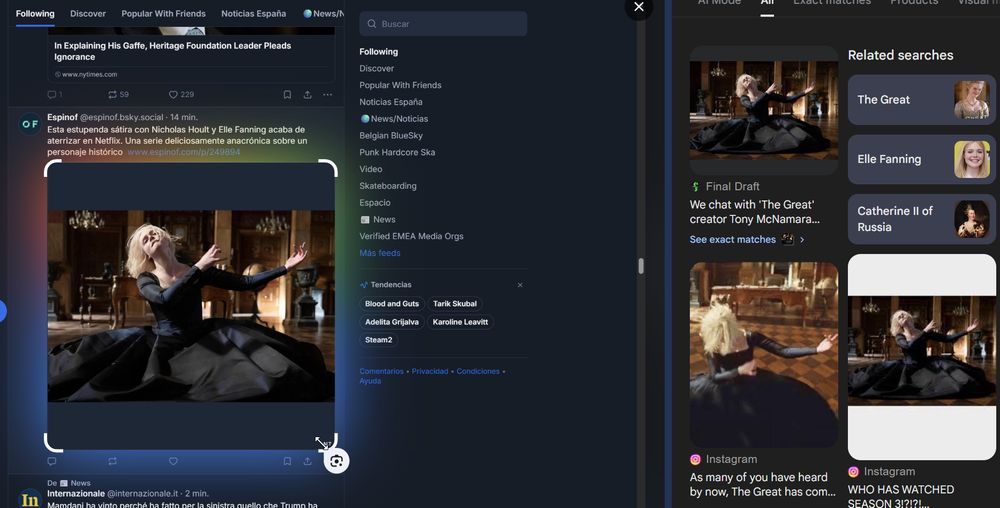Open the Heritage Foundation article headline
Viewport: 1000px width, 508px height.
tap(172, 51)
